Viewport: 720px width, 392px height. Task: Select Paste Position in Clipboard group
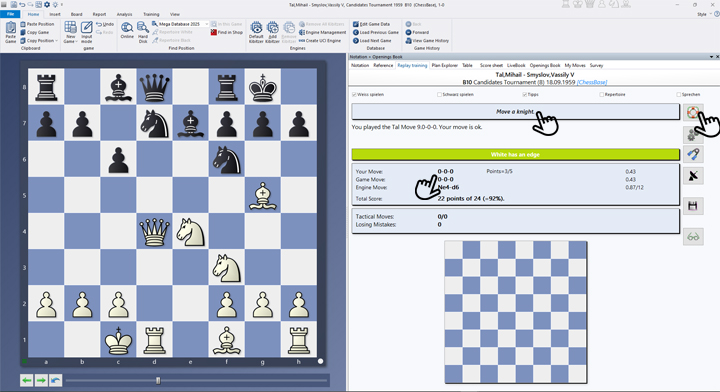(x=37, y=24)
